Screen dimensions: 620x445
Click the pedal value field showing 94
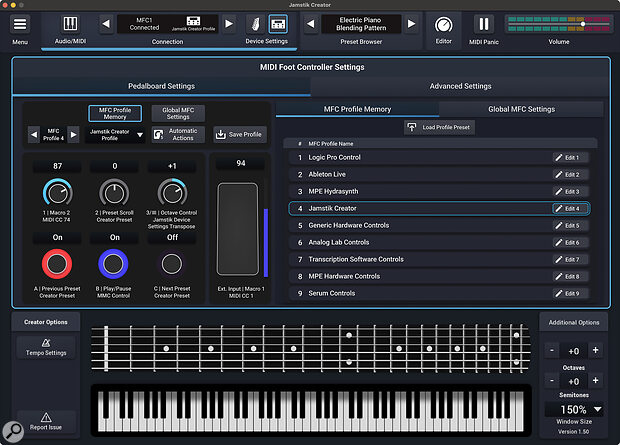point(240,163)
